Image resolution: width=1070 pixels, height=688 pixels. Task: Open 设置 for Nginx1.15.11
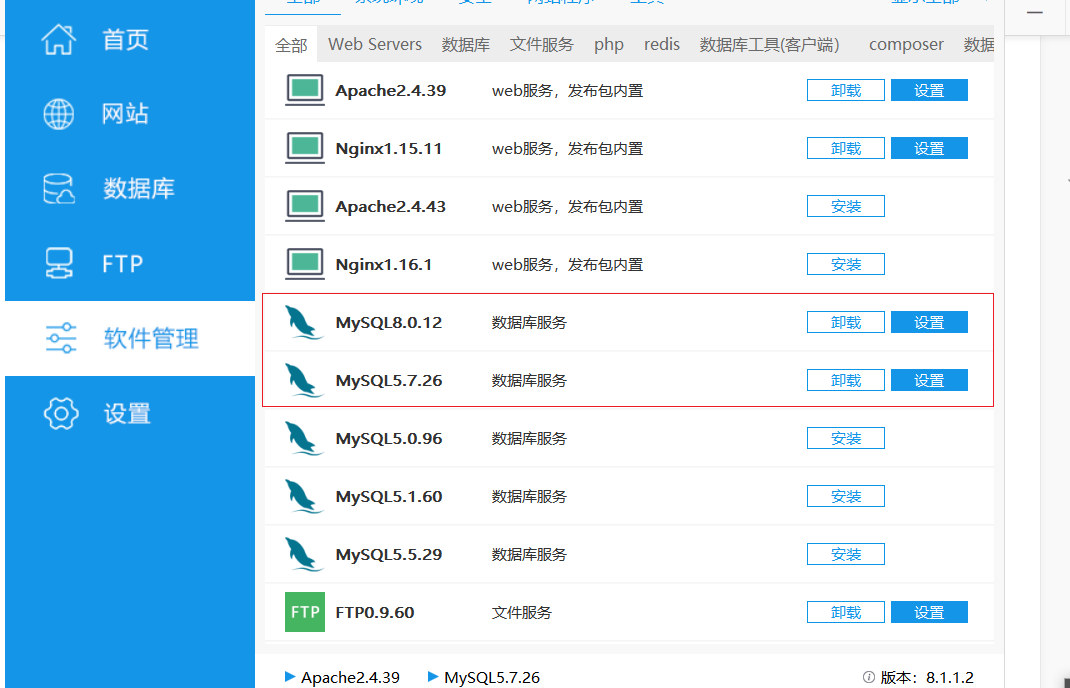(929, 148)
